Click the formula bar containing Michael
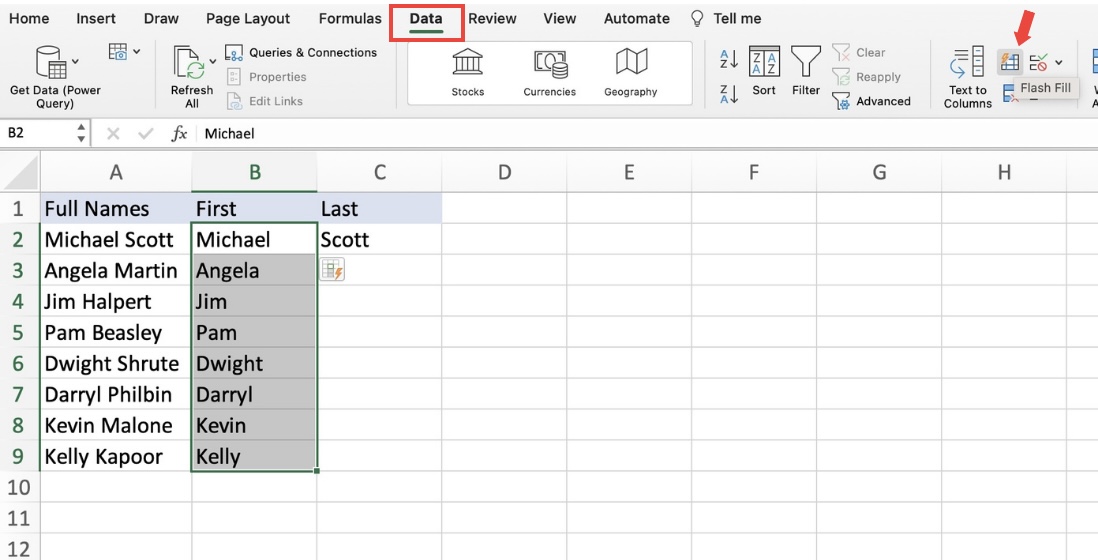This screenshot has height=560, width=1098. (x=648, y=133)
